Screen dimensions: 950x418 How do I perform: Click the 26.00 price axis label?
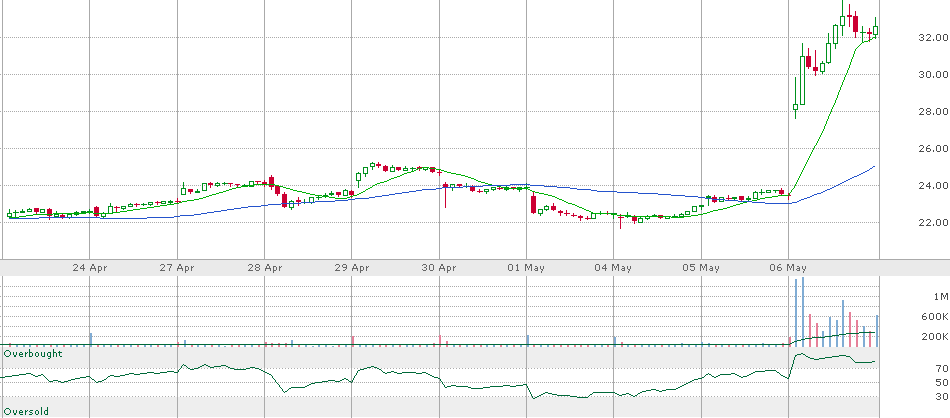click(x=933, y=148)
